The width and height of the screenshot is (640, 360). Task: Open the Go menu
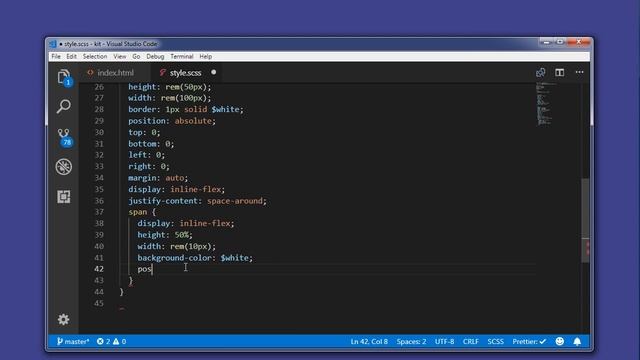(x=136, y=56)
